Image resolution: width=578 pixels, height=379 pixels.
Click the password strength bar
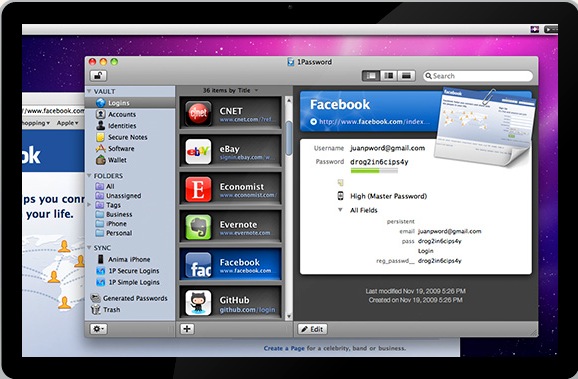[374, 171]
